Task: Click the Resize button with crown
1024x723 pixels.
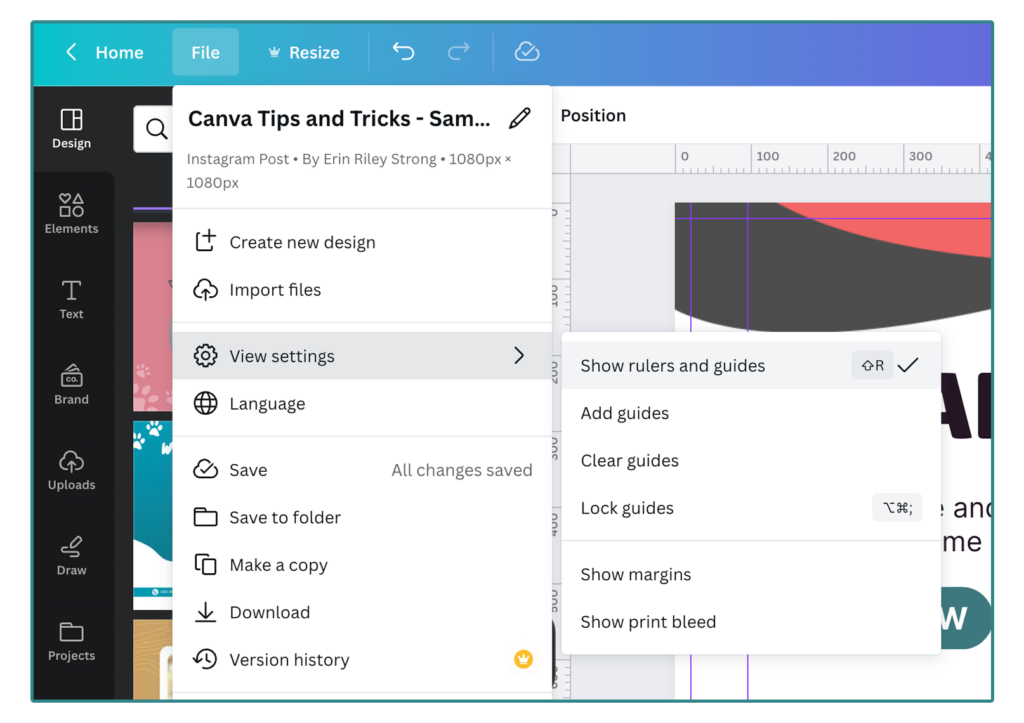Action: coord(304,52)
